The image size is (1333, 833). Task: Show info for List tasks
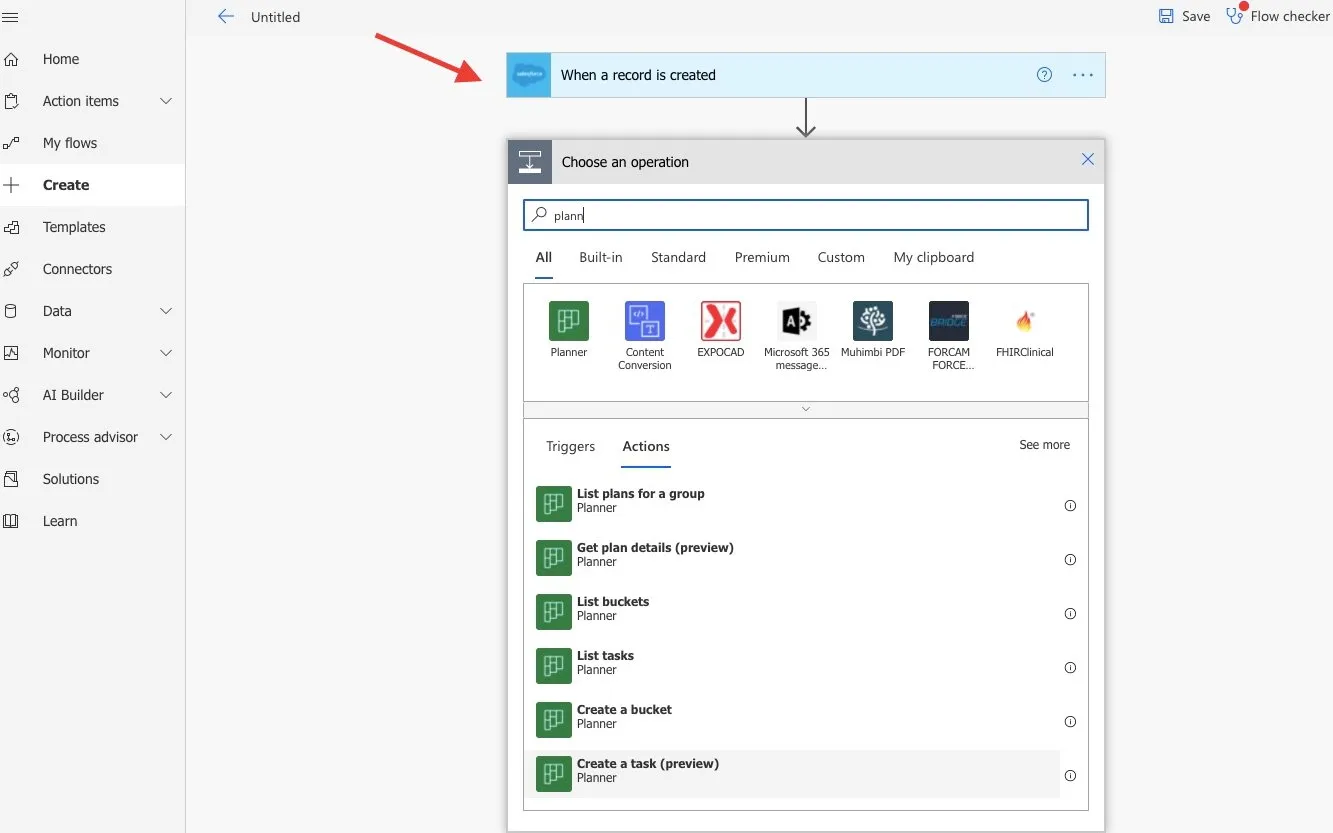[1070, 668]
